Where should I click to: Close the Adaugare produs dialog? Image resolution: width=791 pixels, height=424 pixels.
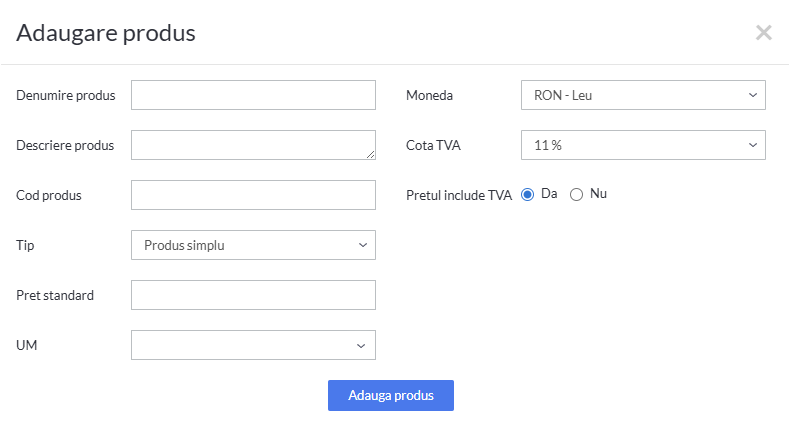tap(764, 33)
